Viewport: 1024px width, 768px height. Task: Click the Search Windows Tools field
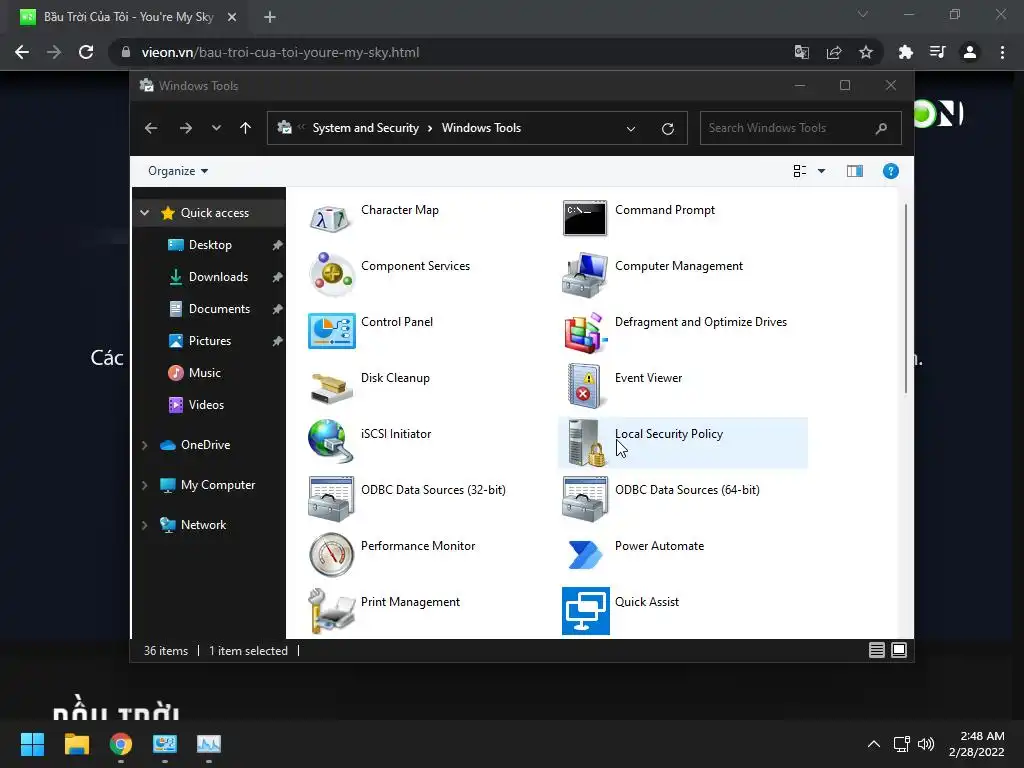(x=801, y=128)
